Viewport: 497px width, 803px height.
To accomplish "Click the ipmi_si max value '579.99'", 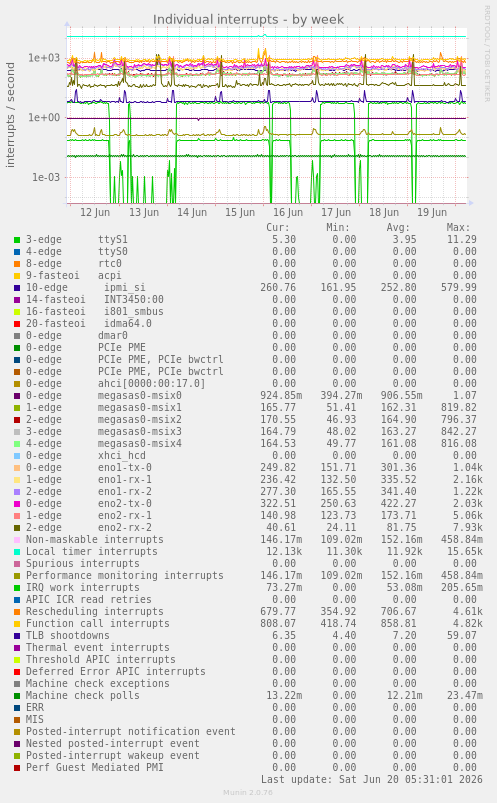I will pos(459,288).
